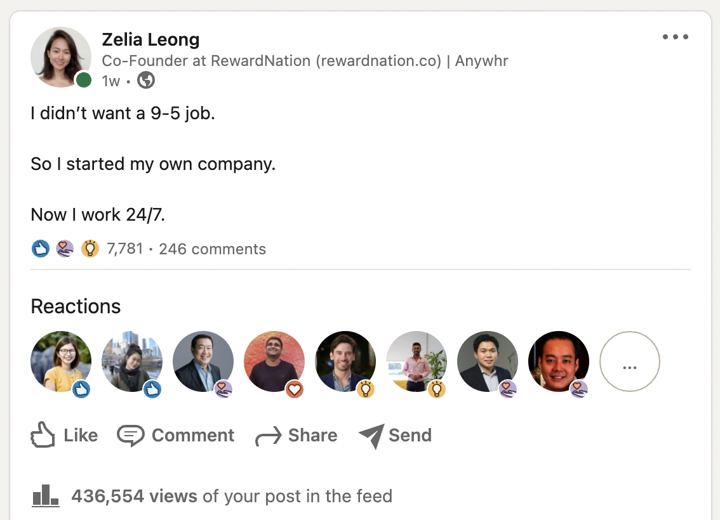The height and width of the screenshot is (520, 720).
Task: Click the yellow insightful lightbulb reaction icon
Action: tap(90, 249)
